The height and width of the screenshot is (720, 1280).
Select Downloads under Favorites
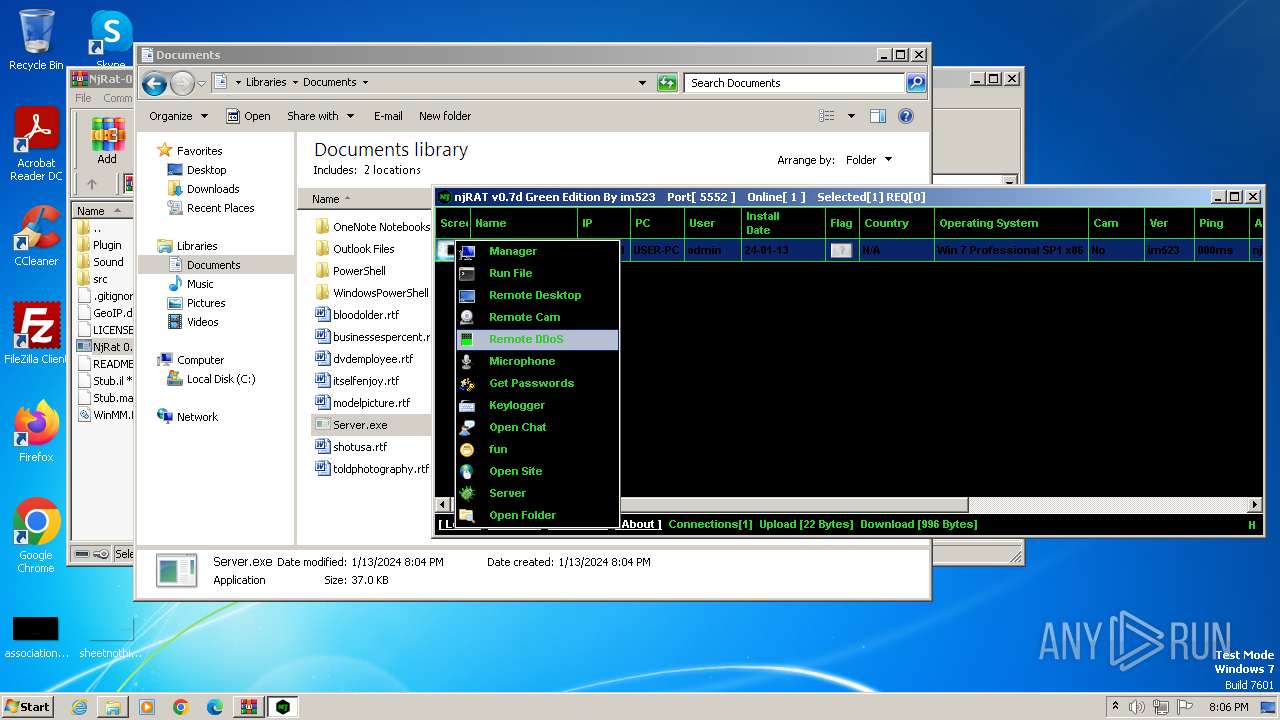(212, 189)
